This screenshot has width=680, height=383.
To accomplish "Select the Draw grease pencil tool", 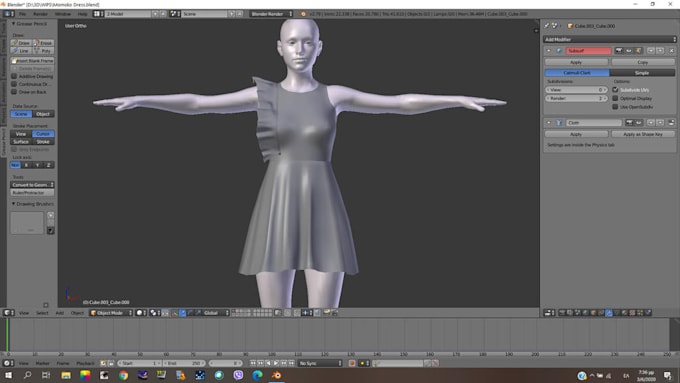I will [21, 43].
